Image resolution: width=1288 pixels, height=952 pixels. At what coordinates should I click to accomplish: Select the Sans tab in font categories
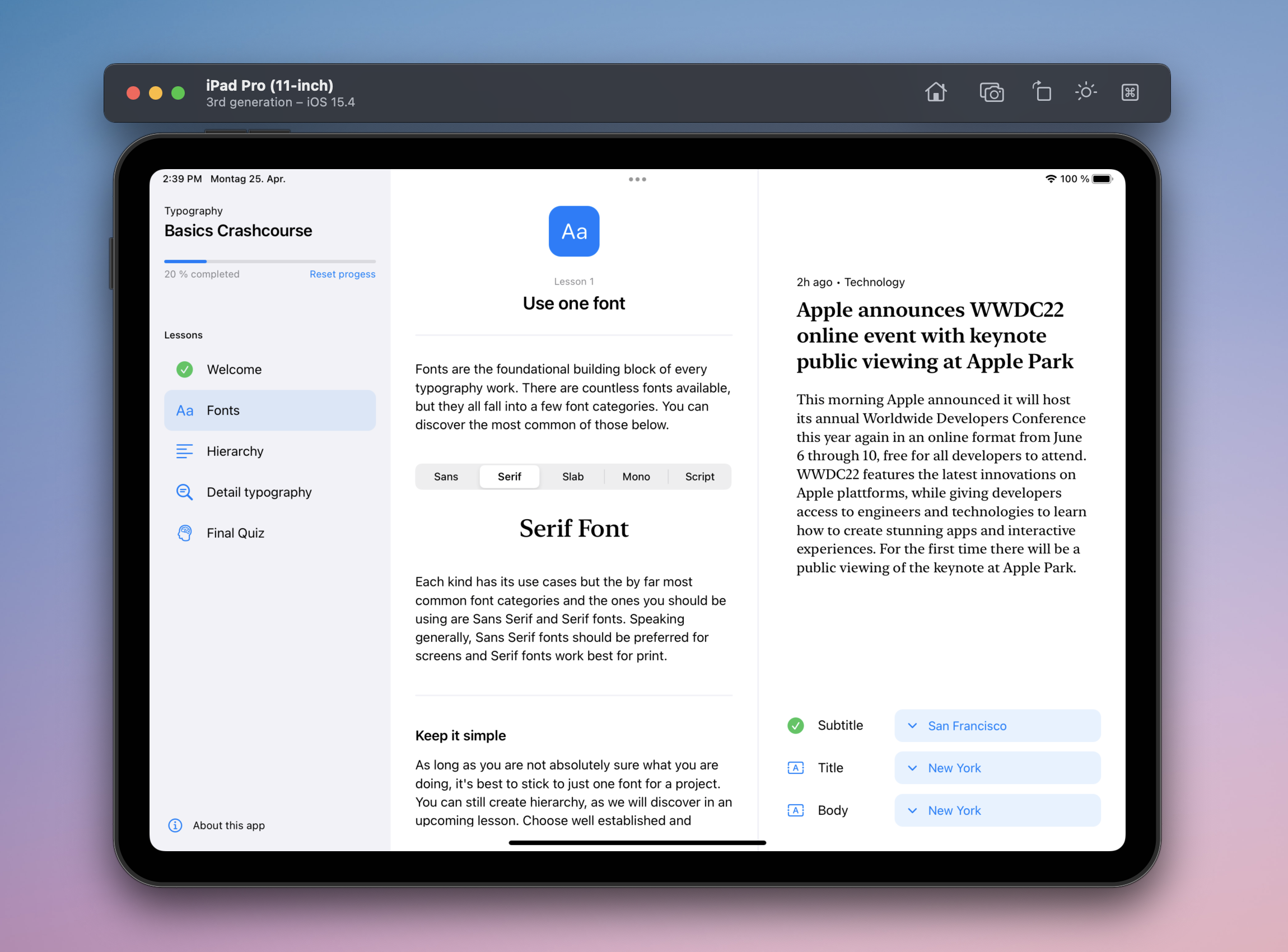tap(446, 476)
